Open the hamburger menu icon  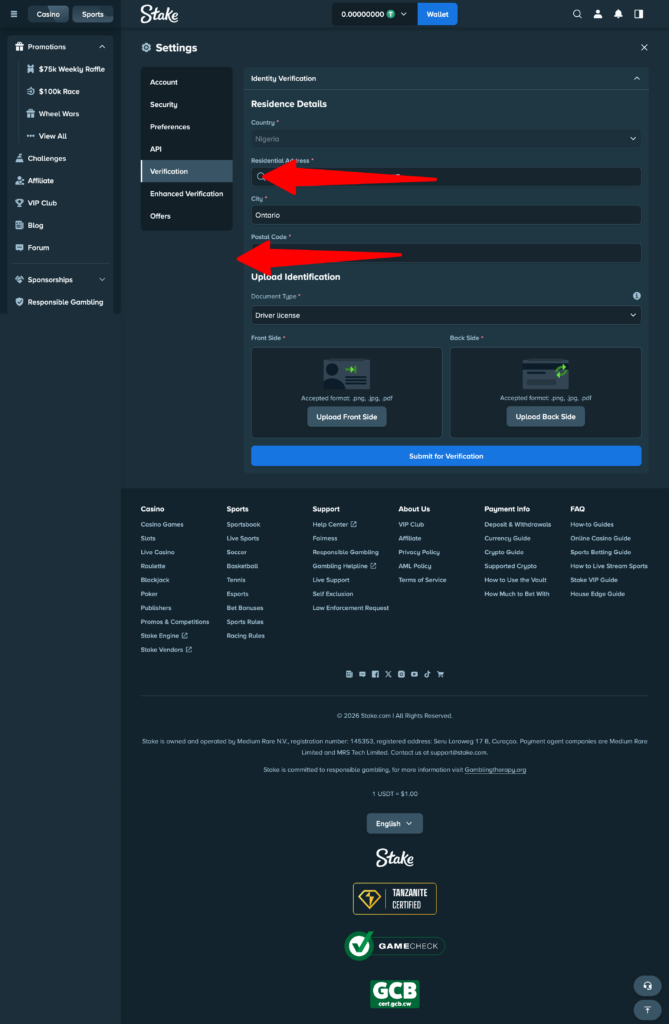tap(14, 14)
